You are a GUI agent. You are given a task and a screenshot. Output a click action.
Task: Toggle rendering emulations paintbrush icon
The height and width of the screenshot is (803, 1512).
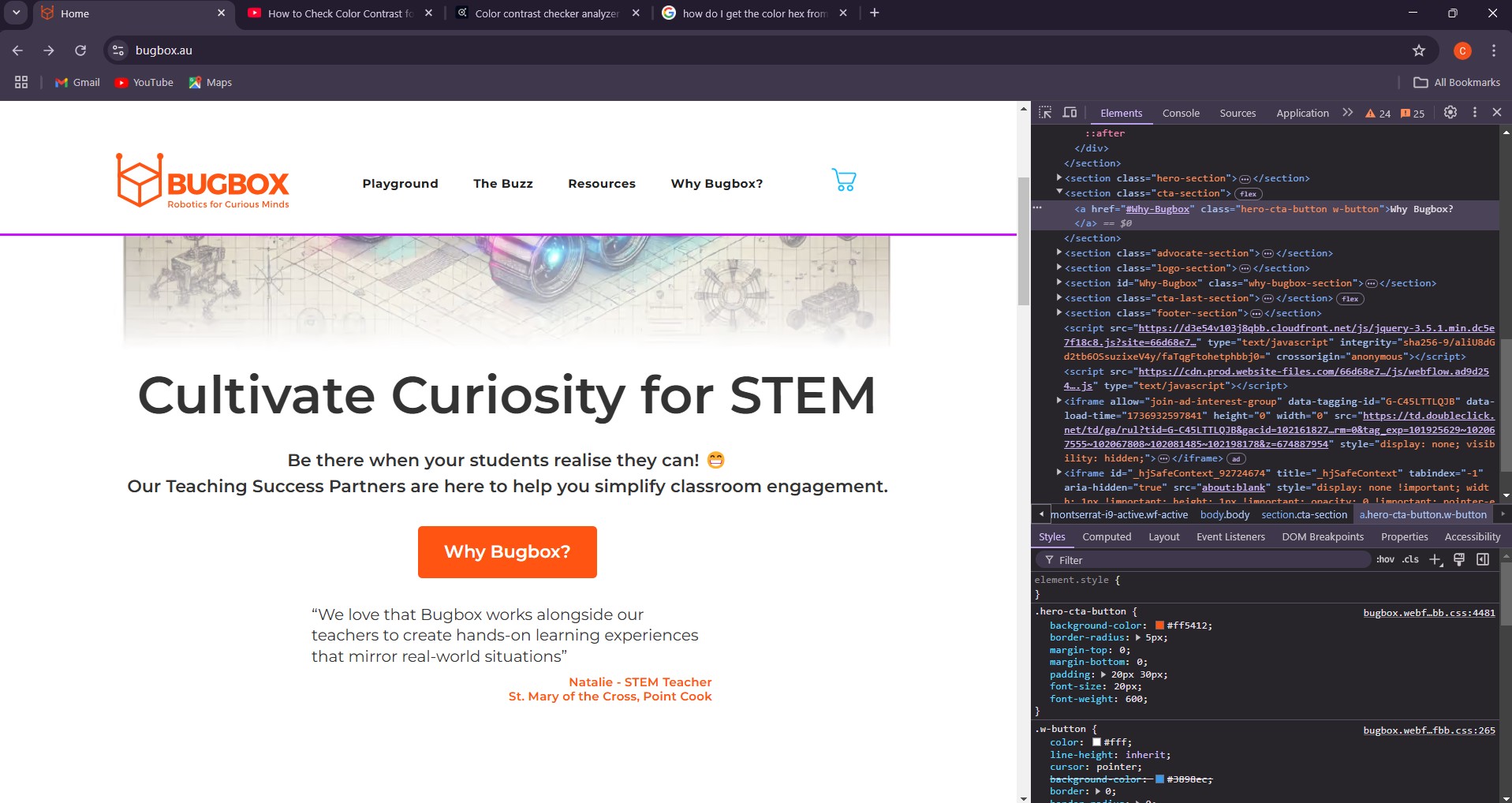[1459, 559]
